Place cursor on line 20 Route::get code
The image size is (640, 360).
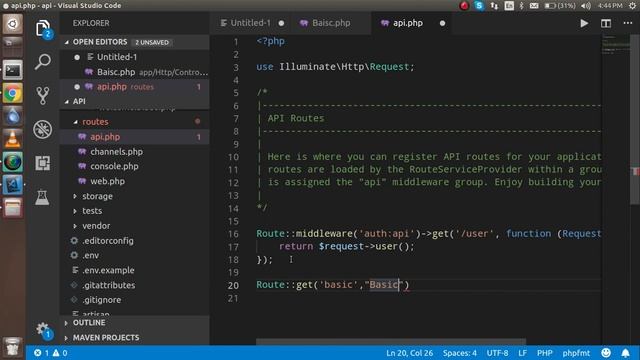point(332,285)
